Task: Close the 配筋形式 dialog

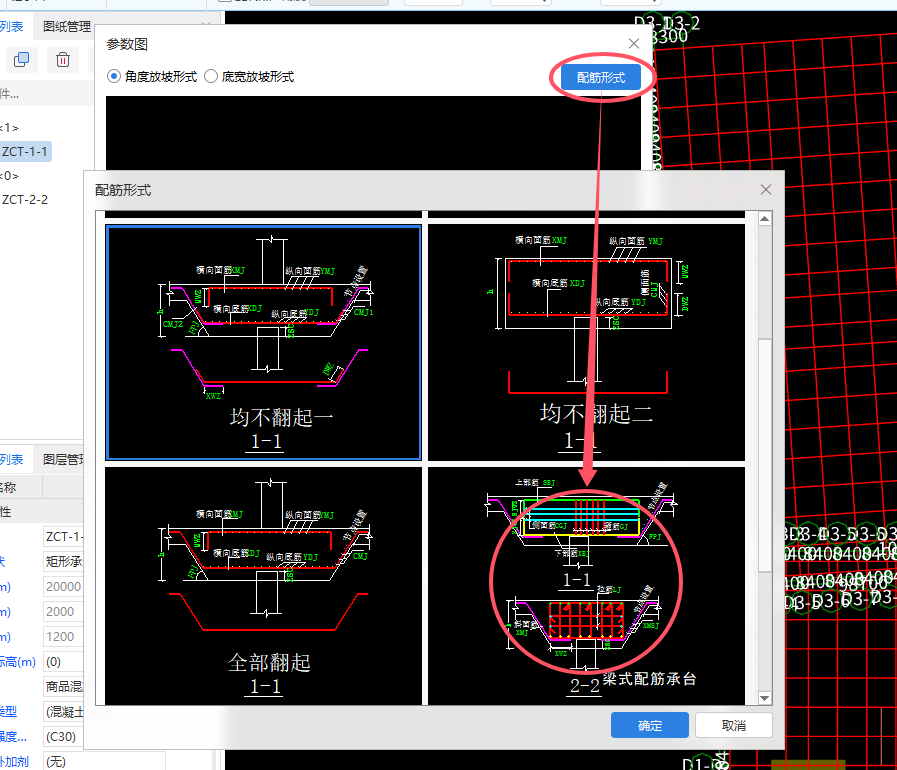Action: [766, 189]
